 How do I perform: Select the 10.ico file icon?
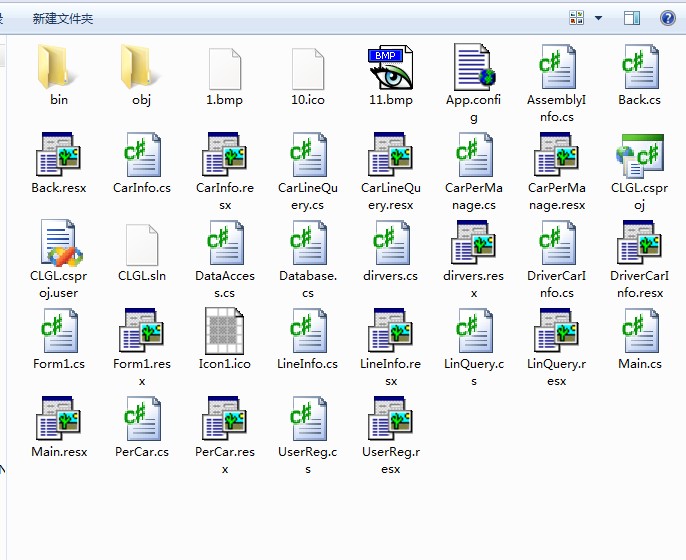[308, 68]
